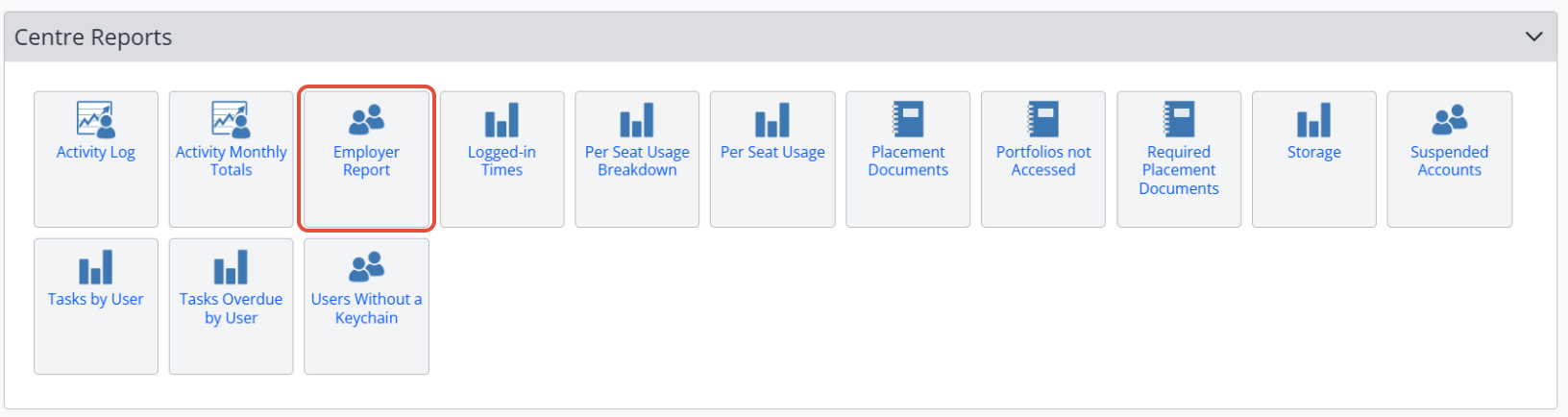Click the Portfolios not Accessed notebook icon
The height and width of the screenshot is (417, 1568).
[x=1043, y=120]
